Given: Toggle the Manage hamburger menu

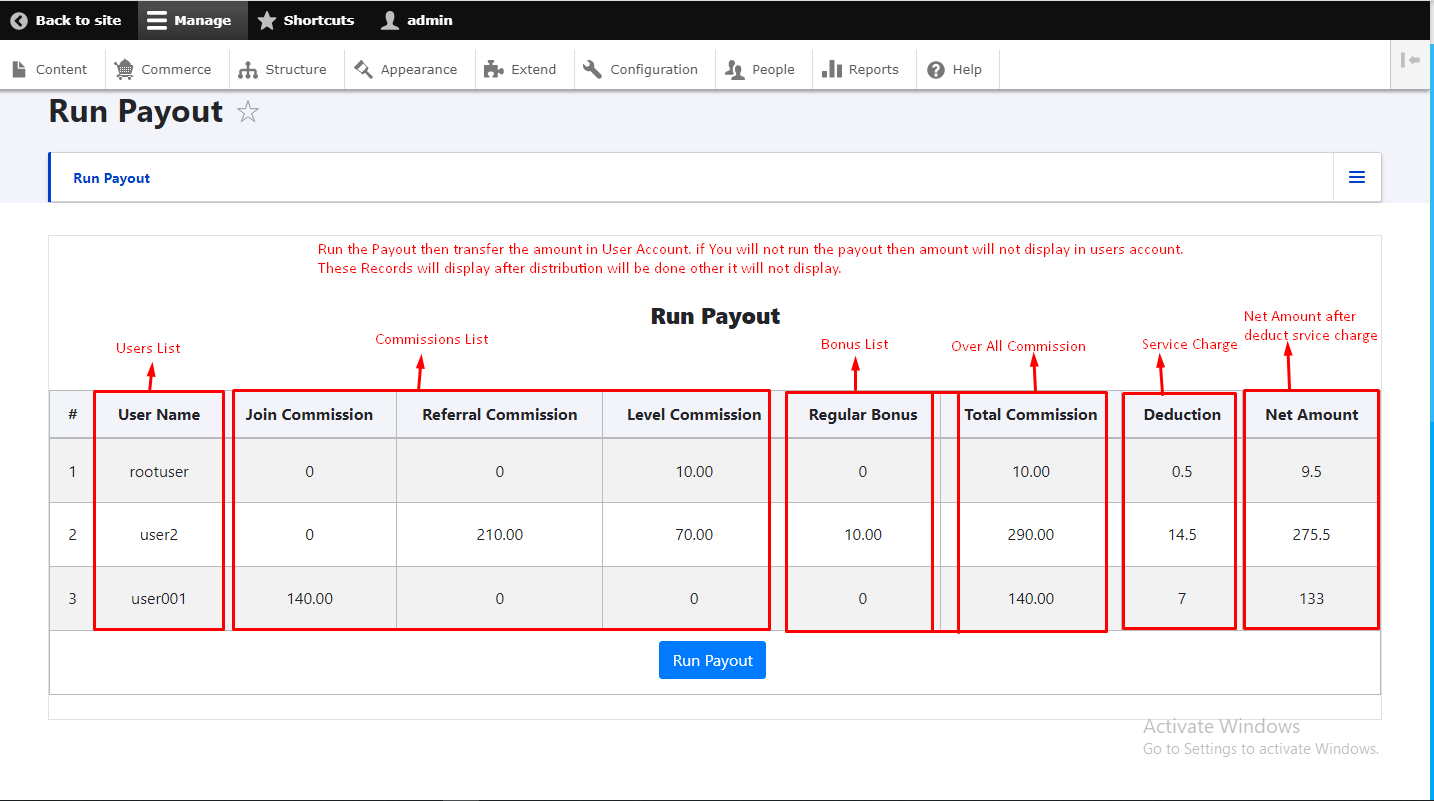Looking at the screenshot, I should click(157, 20).
